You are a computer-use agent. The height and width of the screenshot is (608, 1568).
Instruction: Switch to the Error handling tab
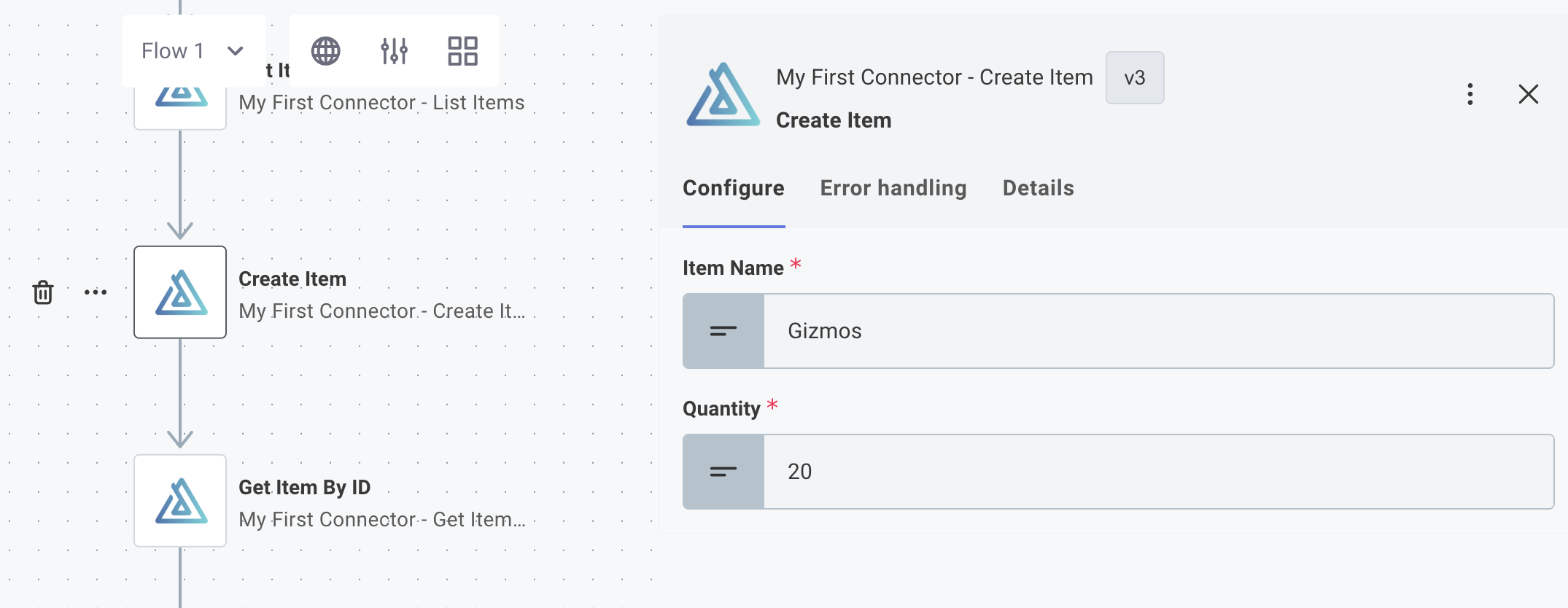(x=893, y=188)
